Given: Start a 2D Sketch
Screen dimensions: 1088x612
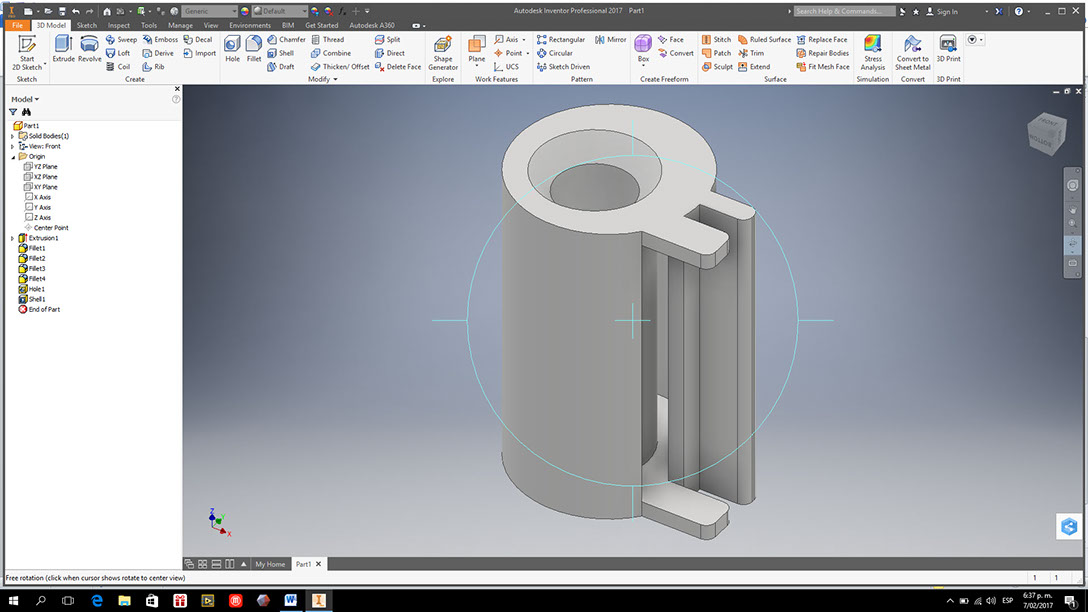Looking at the screenshot, I should (26, 52).
